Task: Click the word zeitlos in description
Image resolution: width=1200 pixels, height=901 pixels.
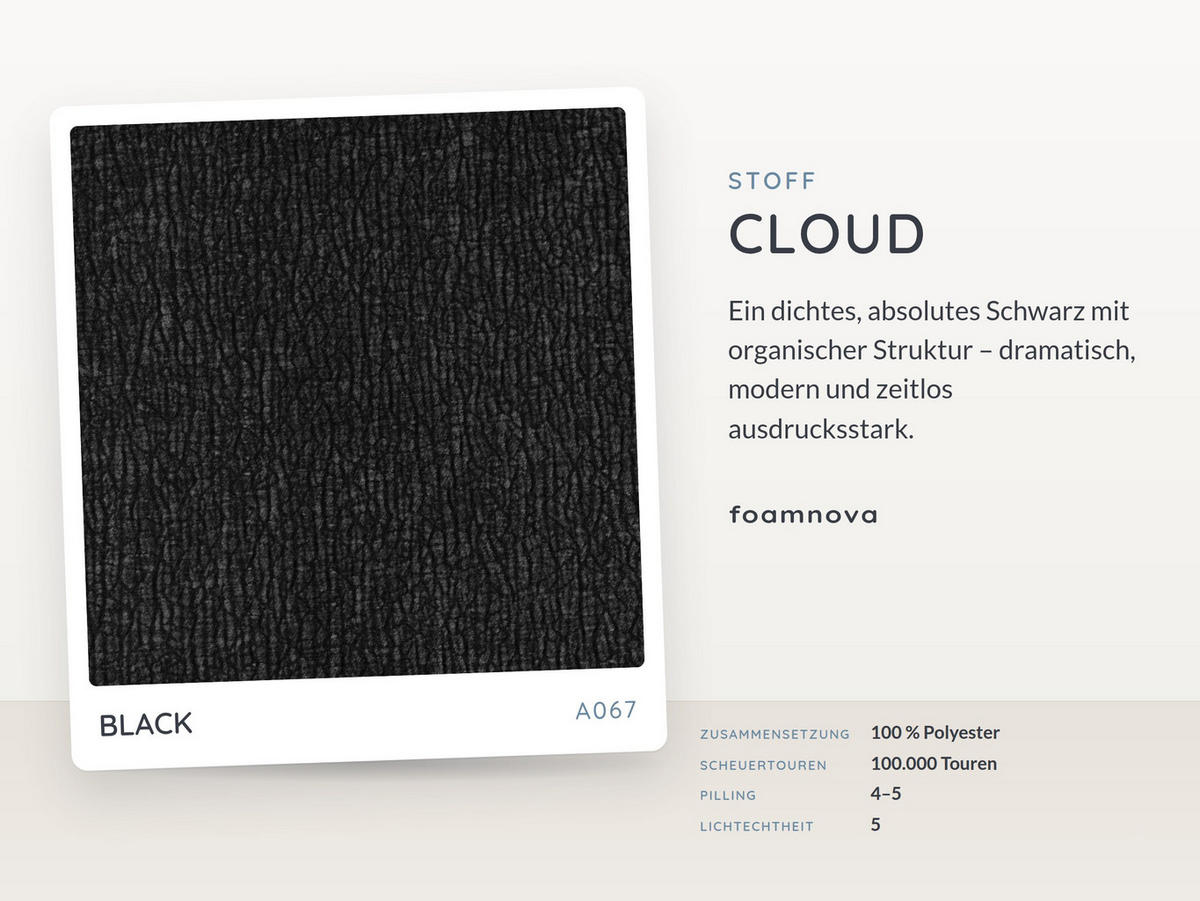Action: point(918,389)
